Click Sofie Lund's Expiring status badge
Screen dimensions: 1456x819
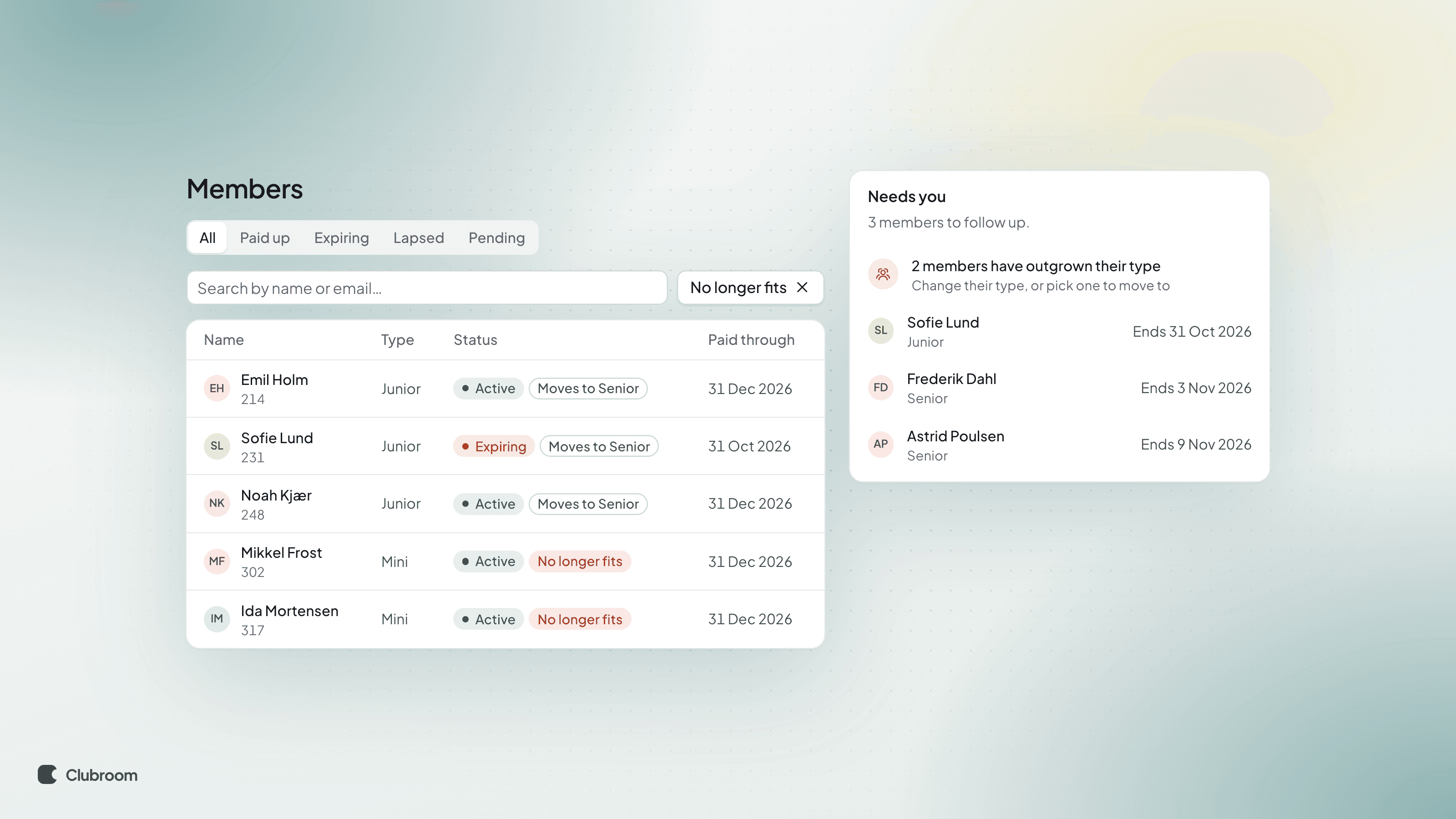click(494, 446)
